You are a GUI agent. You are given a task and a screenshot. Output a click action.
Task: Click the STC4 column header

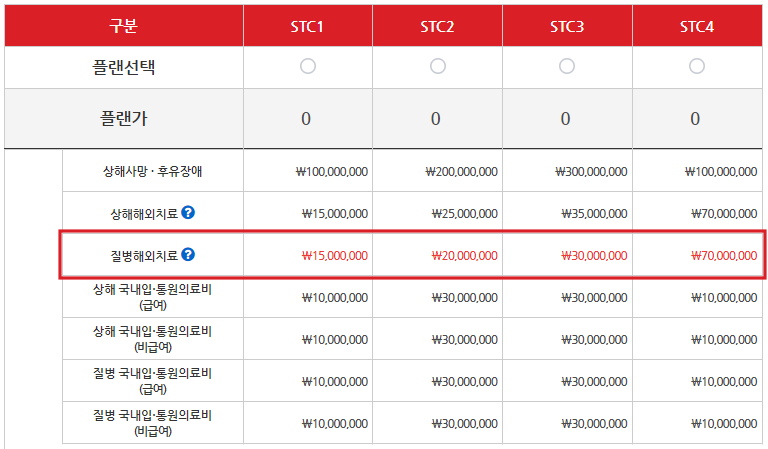click(x=697, y=26)
